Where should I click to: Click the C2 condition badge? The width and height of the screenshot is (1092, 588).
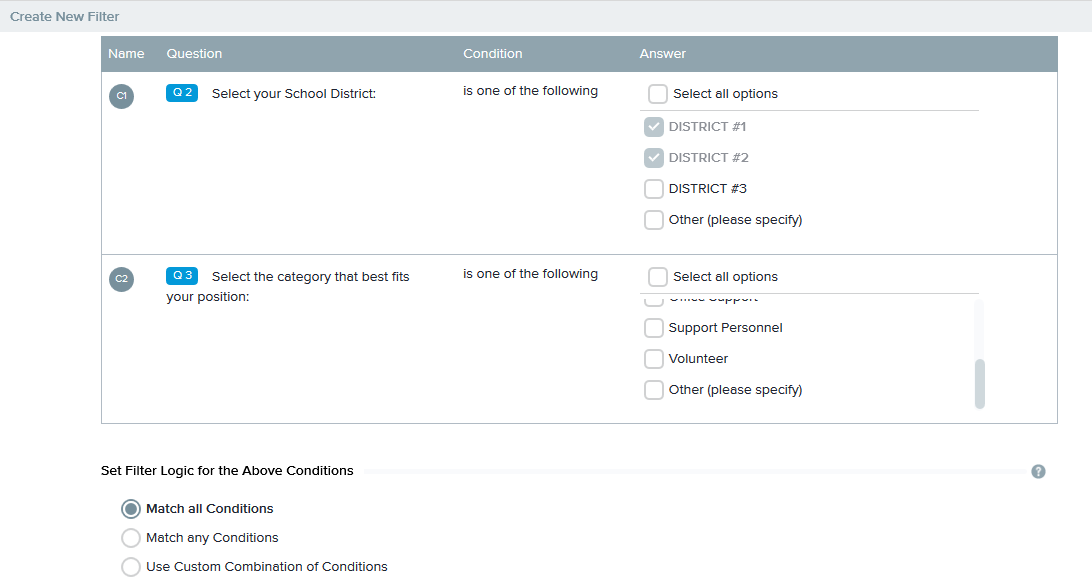(121, 279)
